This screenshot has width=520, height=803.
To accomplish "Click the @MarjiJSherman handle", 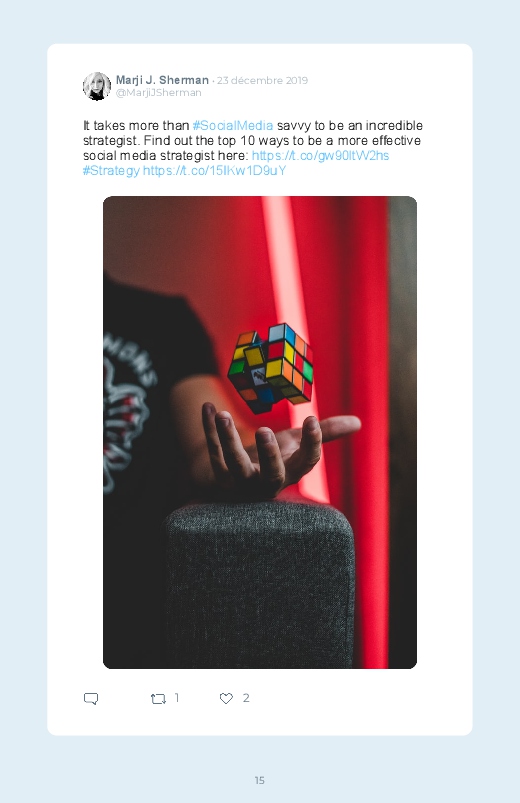I will [x=158, y=93].
